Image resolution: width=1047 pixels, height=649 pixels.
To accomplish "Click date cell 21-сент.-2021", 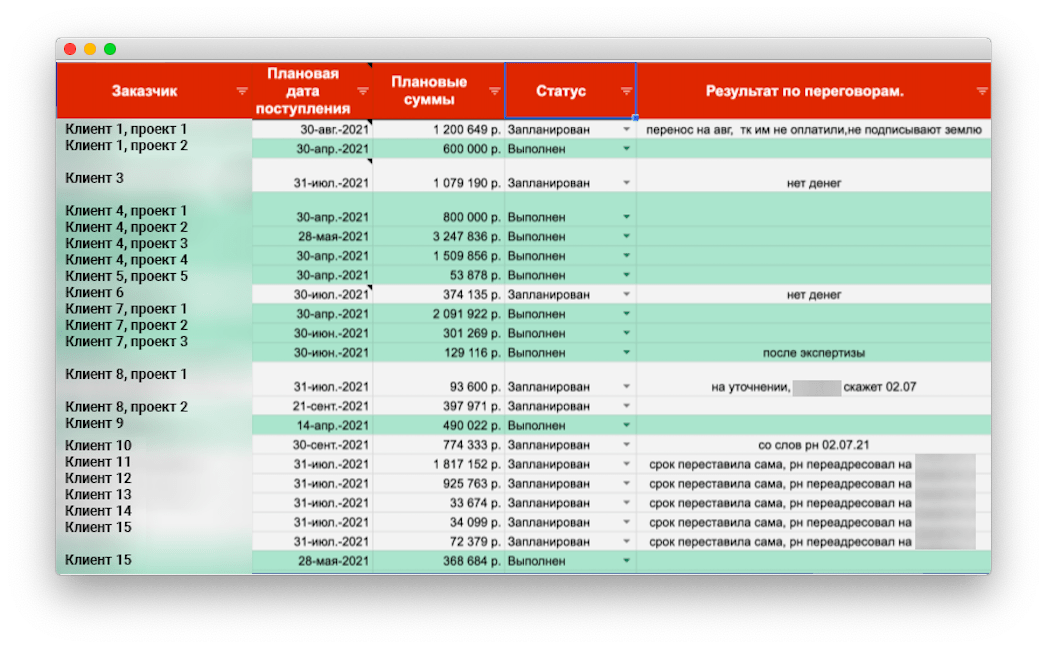I will tap(312, 407).
